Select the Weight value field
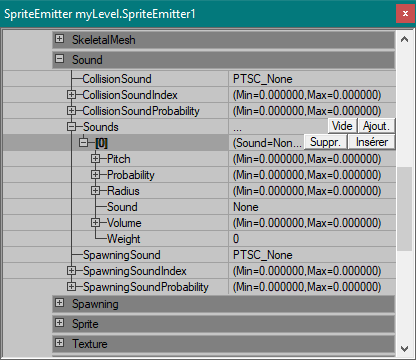Viewport: 416px width, 360px height. pyautogui.click(x=312, y=239)
